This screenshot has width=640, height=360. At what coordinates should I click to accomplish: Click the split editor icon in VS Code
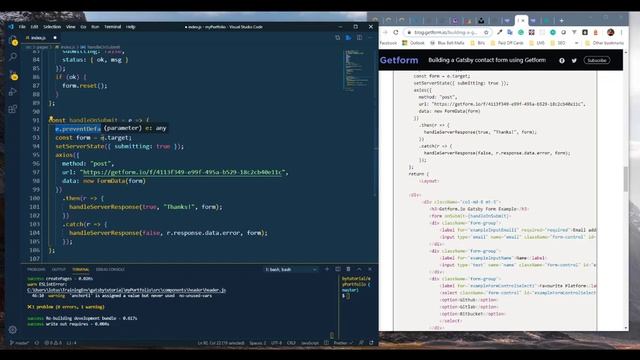pyautogui.click(x=360, y=38)
